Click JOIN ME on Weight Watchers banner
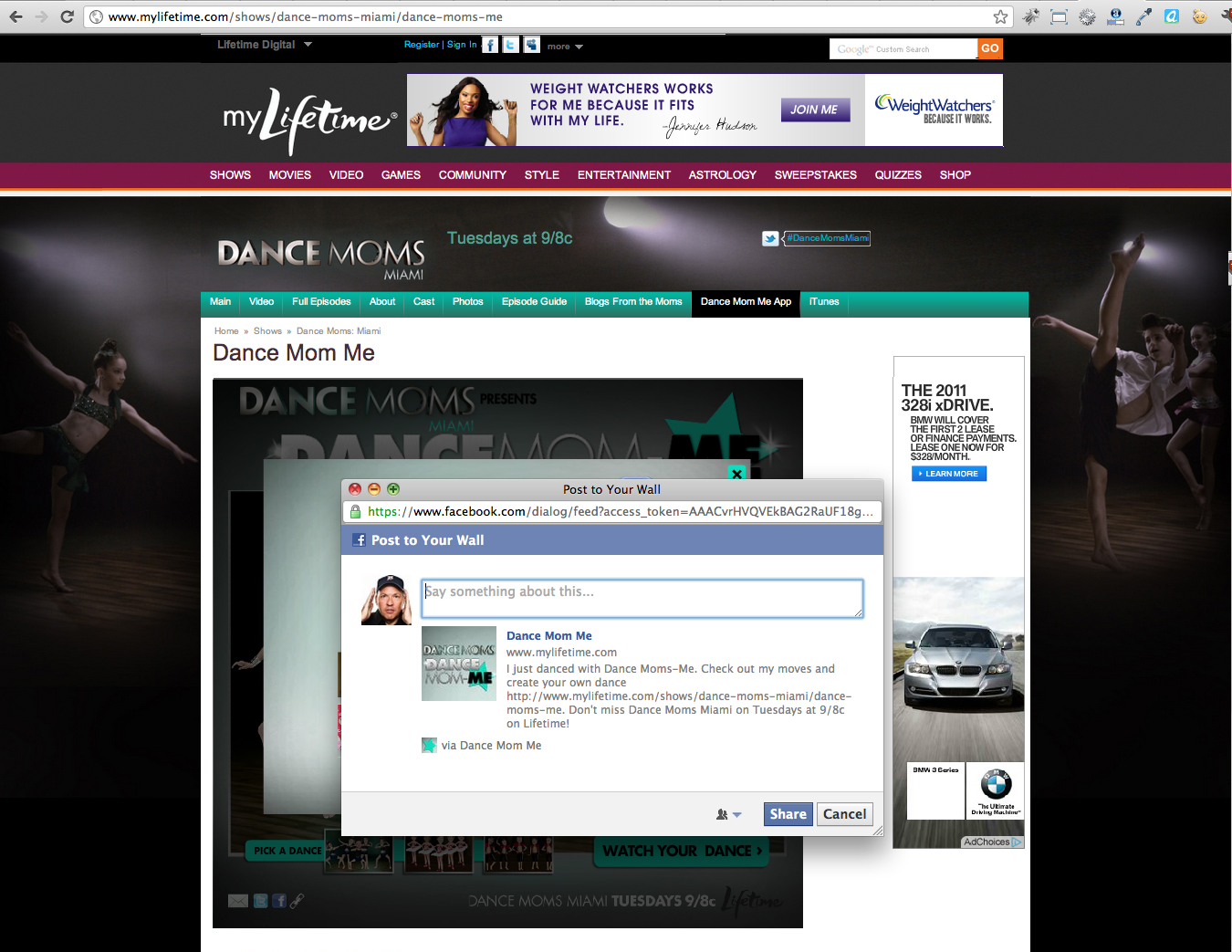This screenshot has height=952, width=1232. coord(814,110)
